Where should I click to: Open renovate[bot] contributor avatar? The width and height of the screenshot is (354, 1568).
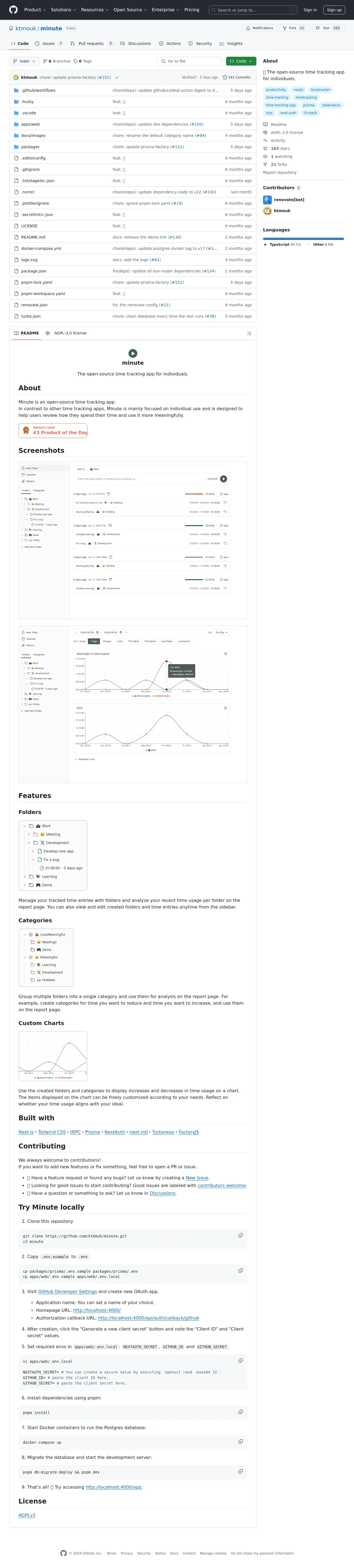point(267,200)
